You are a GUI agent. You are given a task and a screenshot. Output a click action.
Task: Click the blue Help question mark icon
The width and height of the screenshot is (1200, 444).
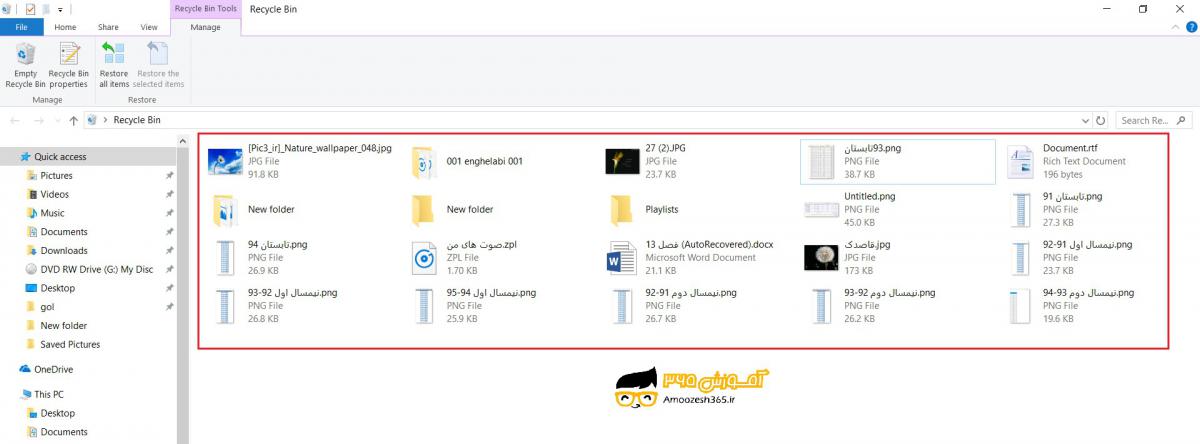pyautogui.click(x=1190, y=28)
